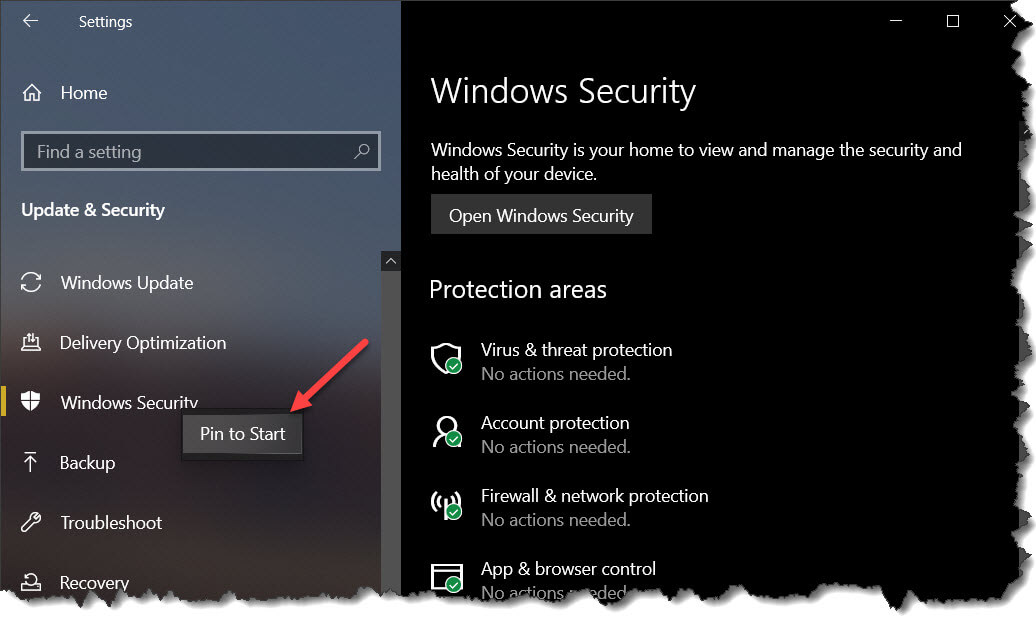Click Open Windows Security button
This screenshot has width=1036, height=618.
coord(541,214)
